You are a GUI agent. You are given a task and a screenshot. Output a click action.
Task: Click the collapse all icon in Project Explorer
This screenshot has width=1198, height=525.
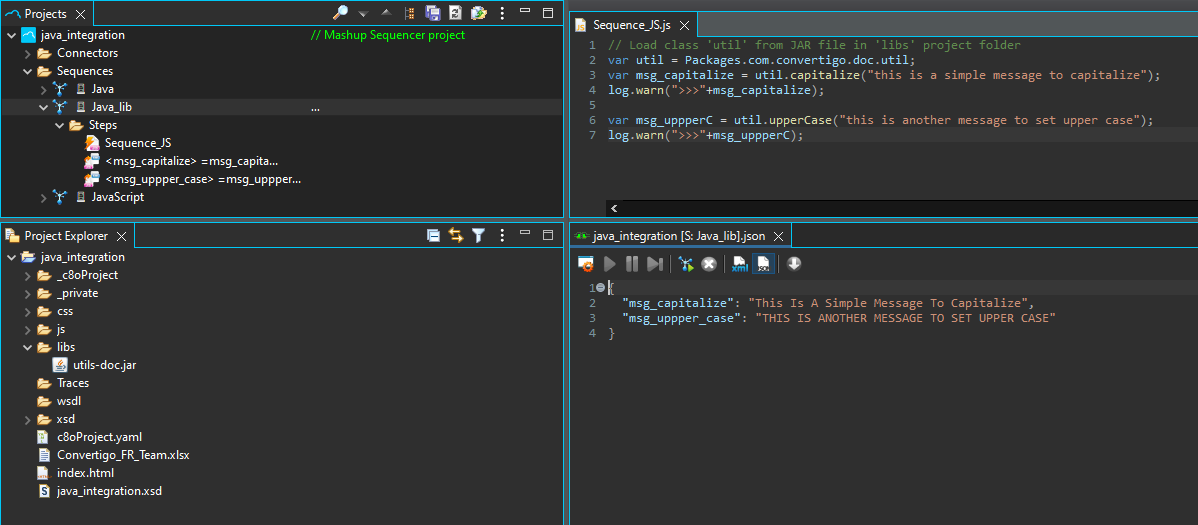[433, 236]
